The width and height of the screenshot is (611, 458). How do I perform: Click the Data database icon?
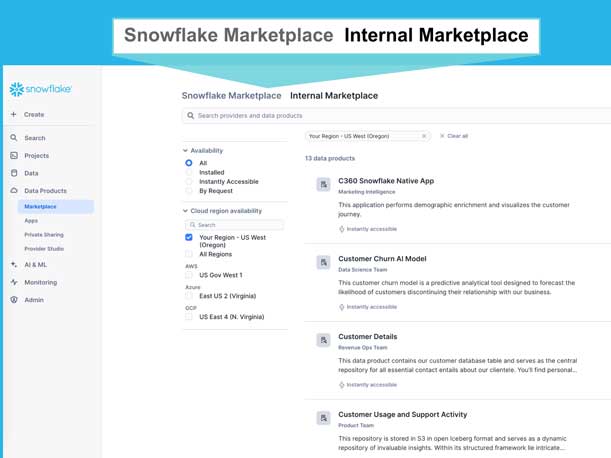(14, 173)
